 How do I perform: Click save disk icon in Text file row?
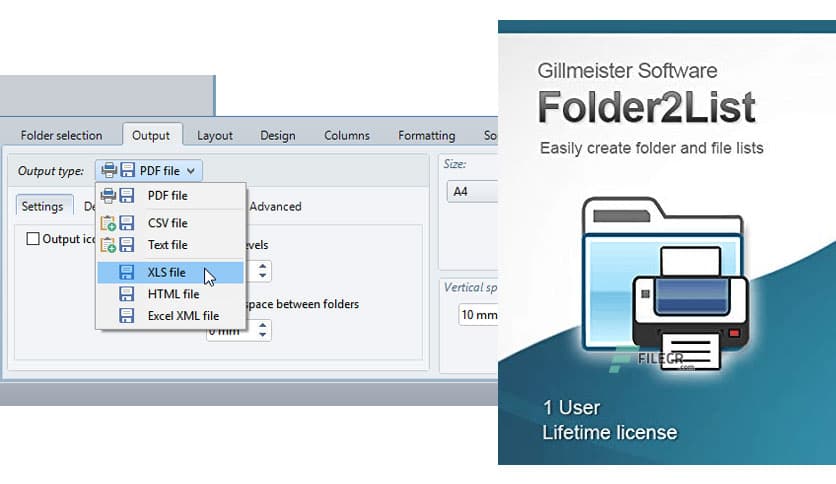127,245
